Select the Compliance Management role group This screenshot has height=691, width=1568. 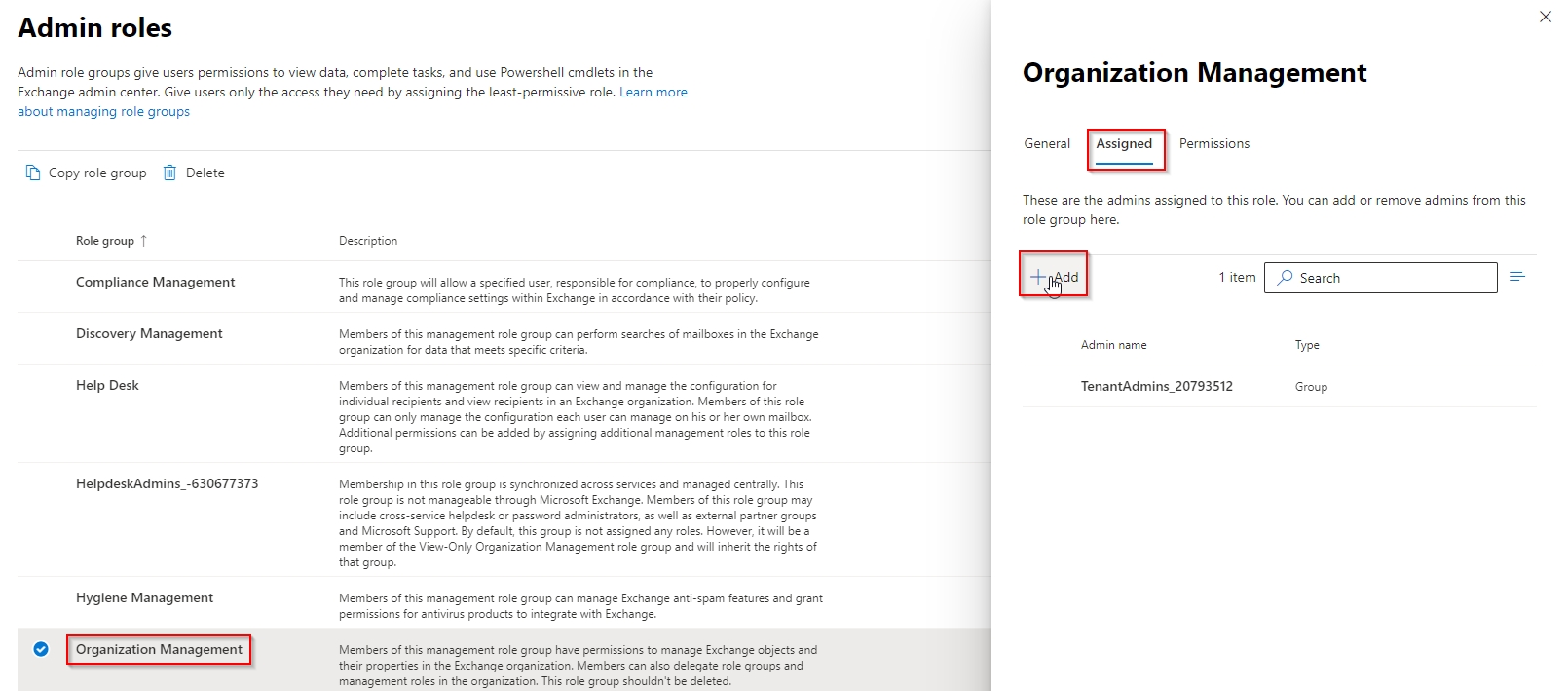point(156,282)
